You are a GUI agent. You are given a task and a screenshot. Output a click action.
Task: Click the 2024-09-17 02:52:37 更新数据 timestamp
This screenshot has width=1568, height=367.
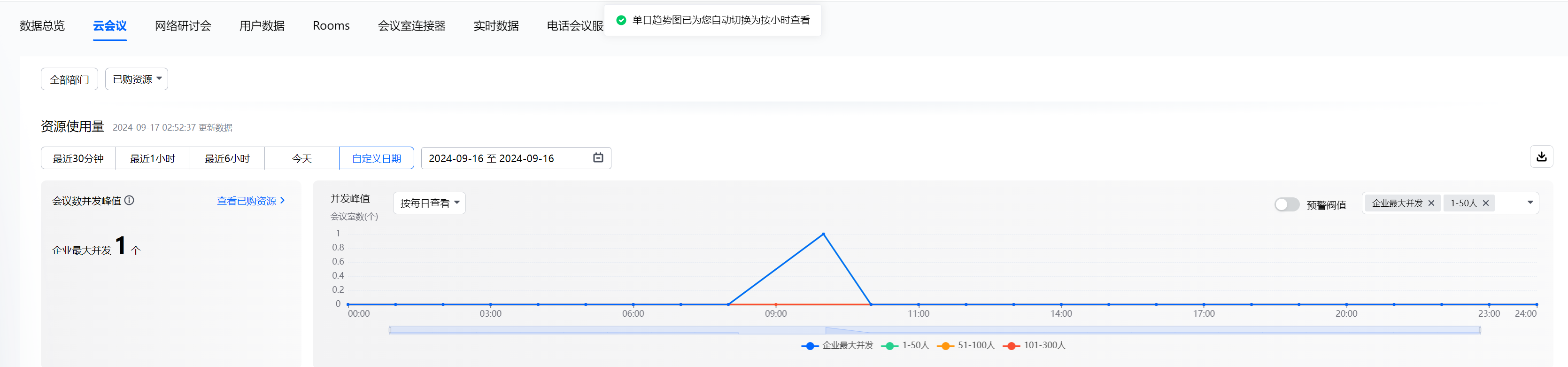click(172, 128)
